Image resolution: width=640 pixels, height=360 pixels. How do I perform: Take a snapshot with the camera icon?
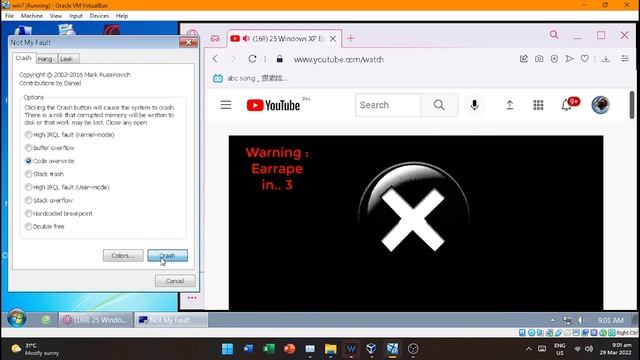click(x=539, y=59)
